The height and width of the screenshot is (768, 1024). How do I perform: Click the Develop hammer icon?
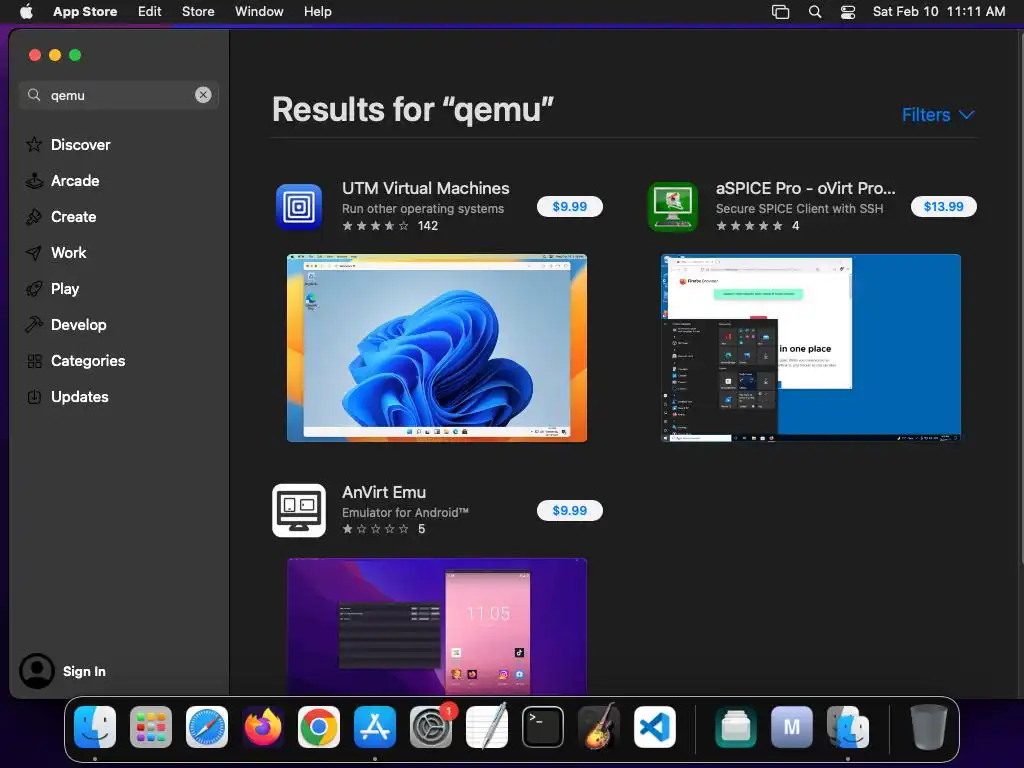click(x=34, y=325)
